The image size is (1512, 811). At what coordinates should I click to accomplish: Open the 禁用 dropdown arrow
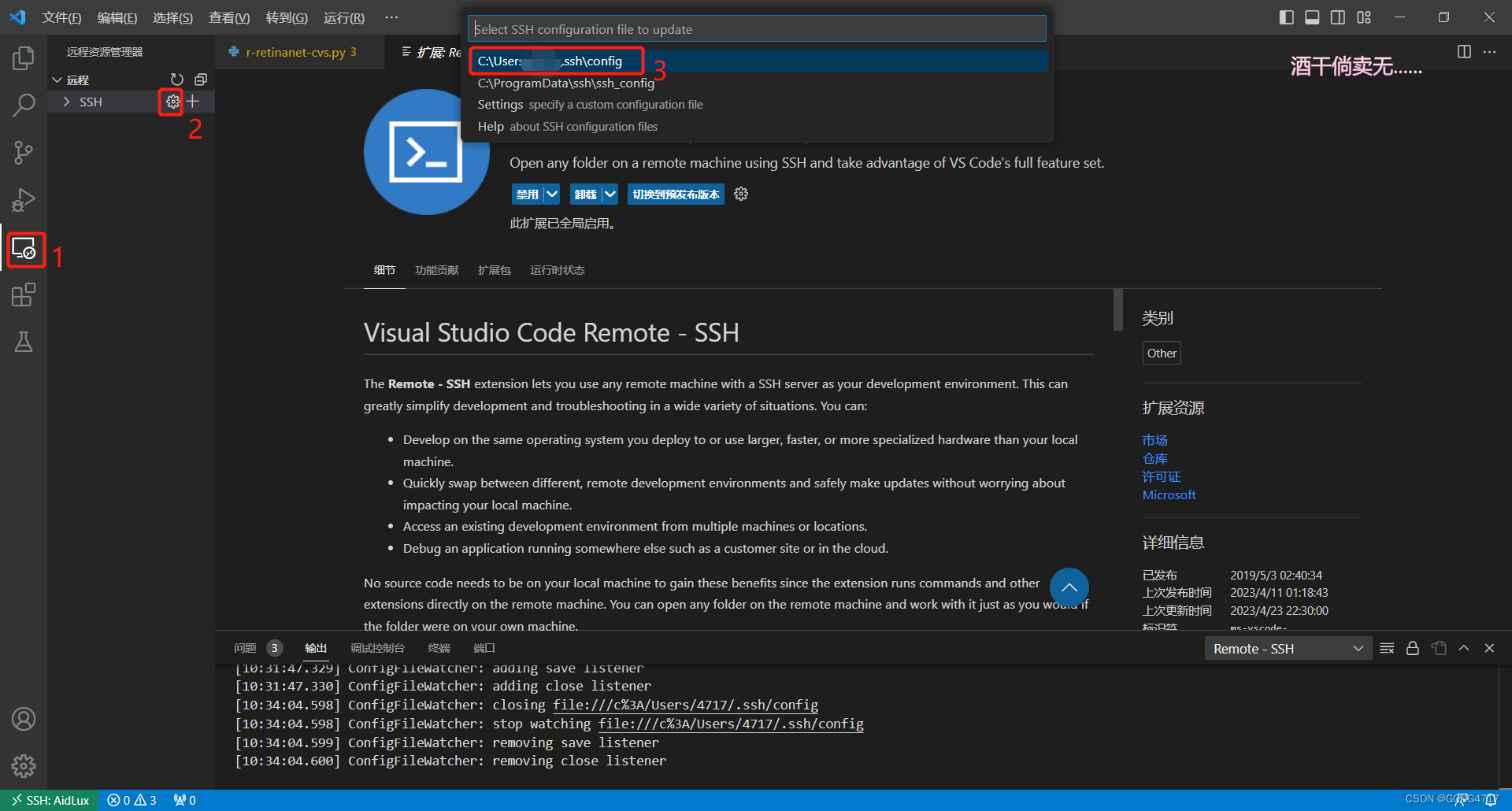coord(552,194)
